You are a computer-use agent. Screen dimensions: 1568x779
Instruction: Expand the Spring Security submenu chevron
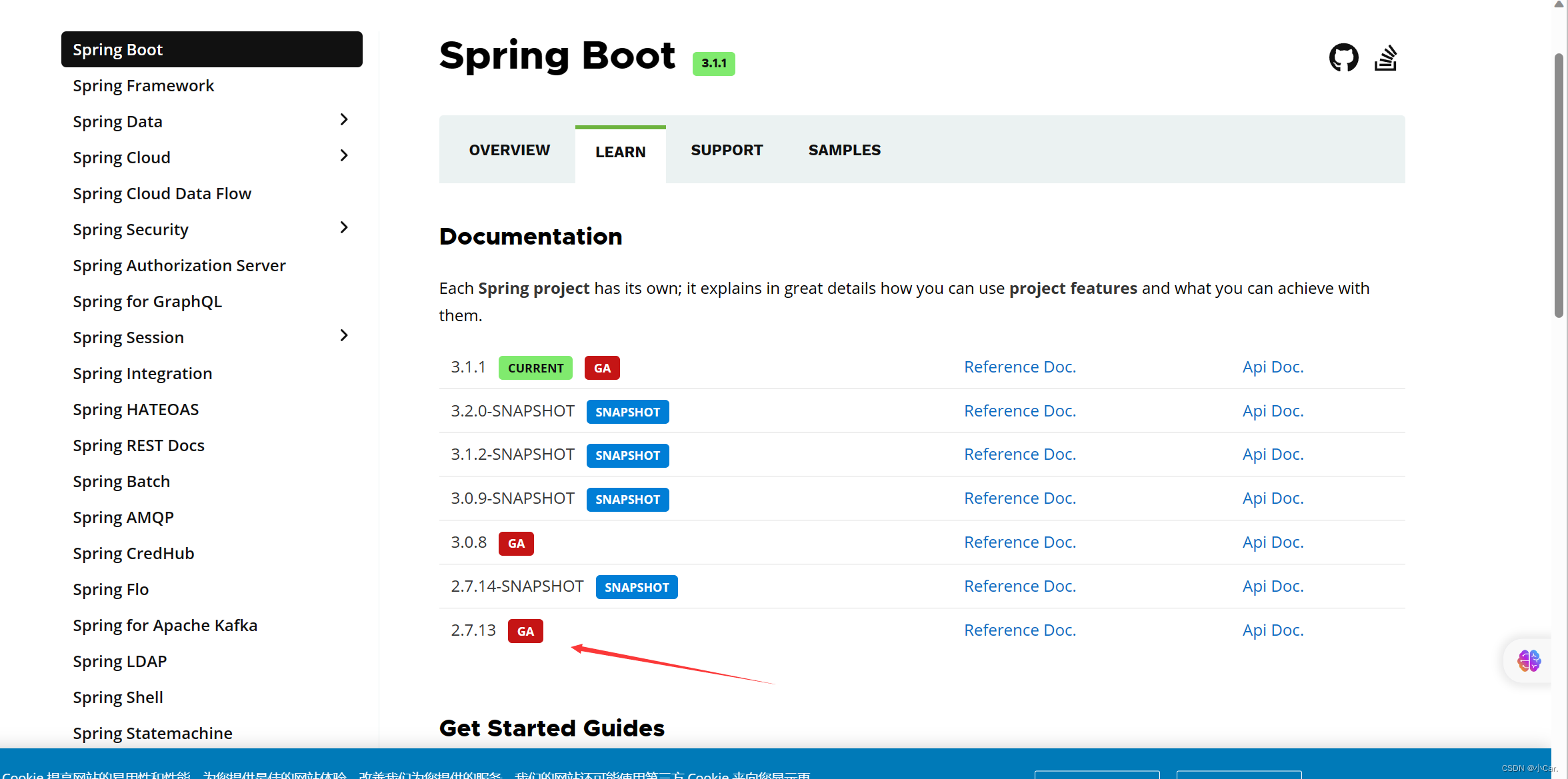(344, 228)
